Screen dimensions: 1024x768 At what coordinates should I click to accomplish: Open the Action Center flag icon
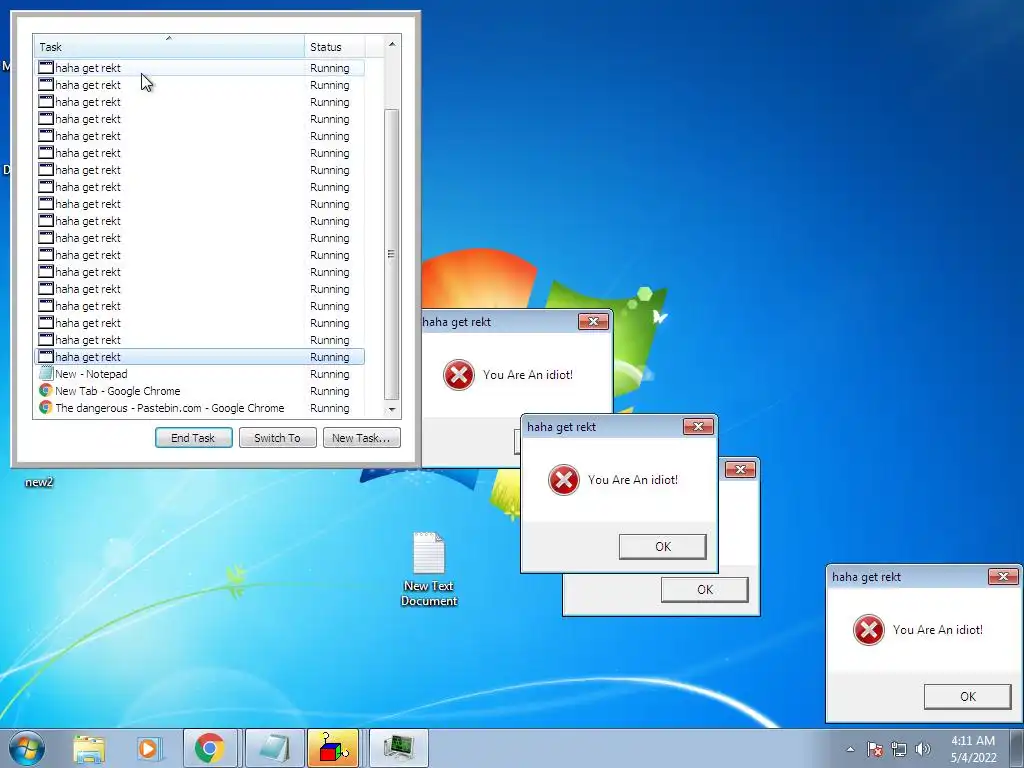874,749
